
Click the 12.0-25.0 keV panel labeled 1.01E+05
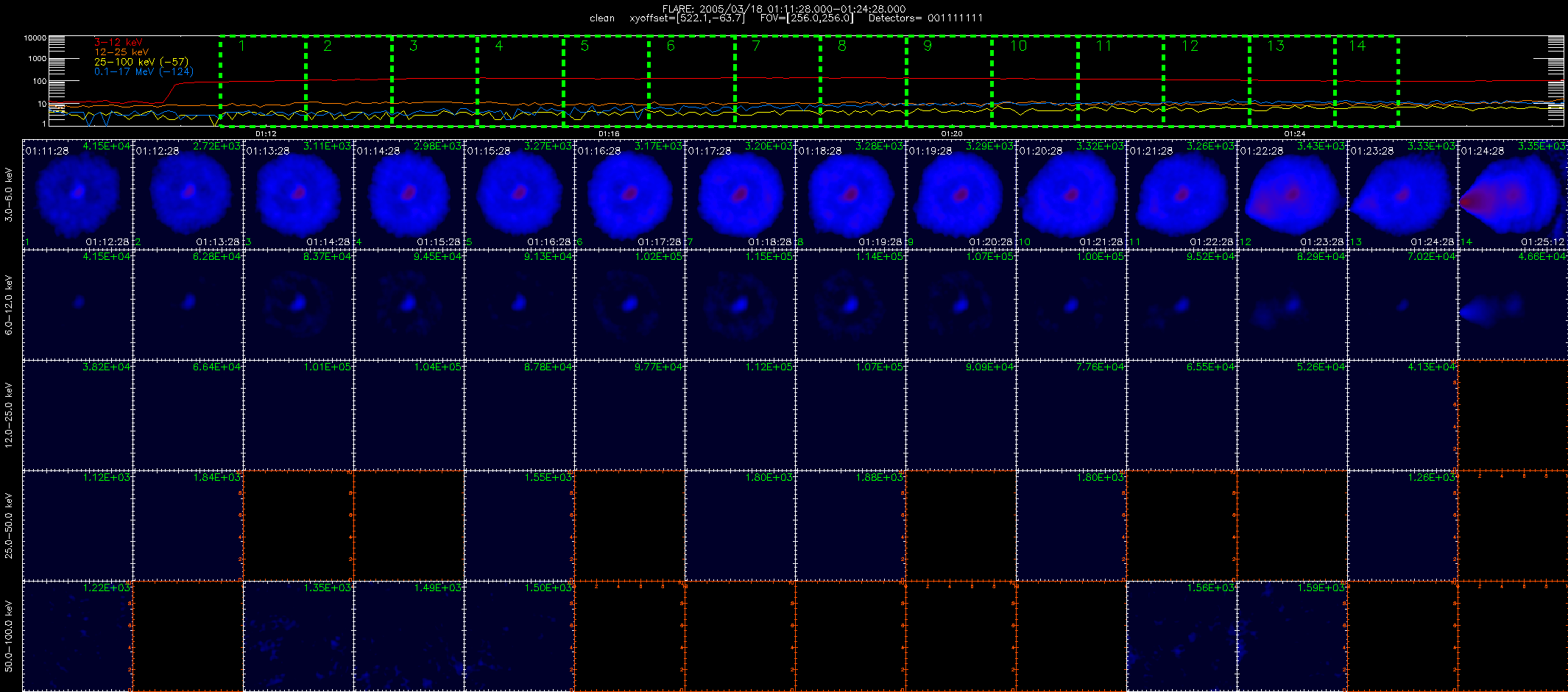298,414
